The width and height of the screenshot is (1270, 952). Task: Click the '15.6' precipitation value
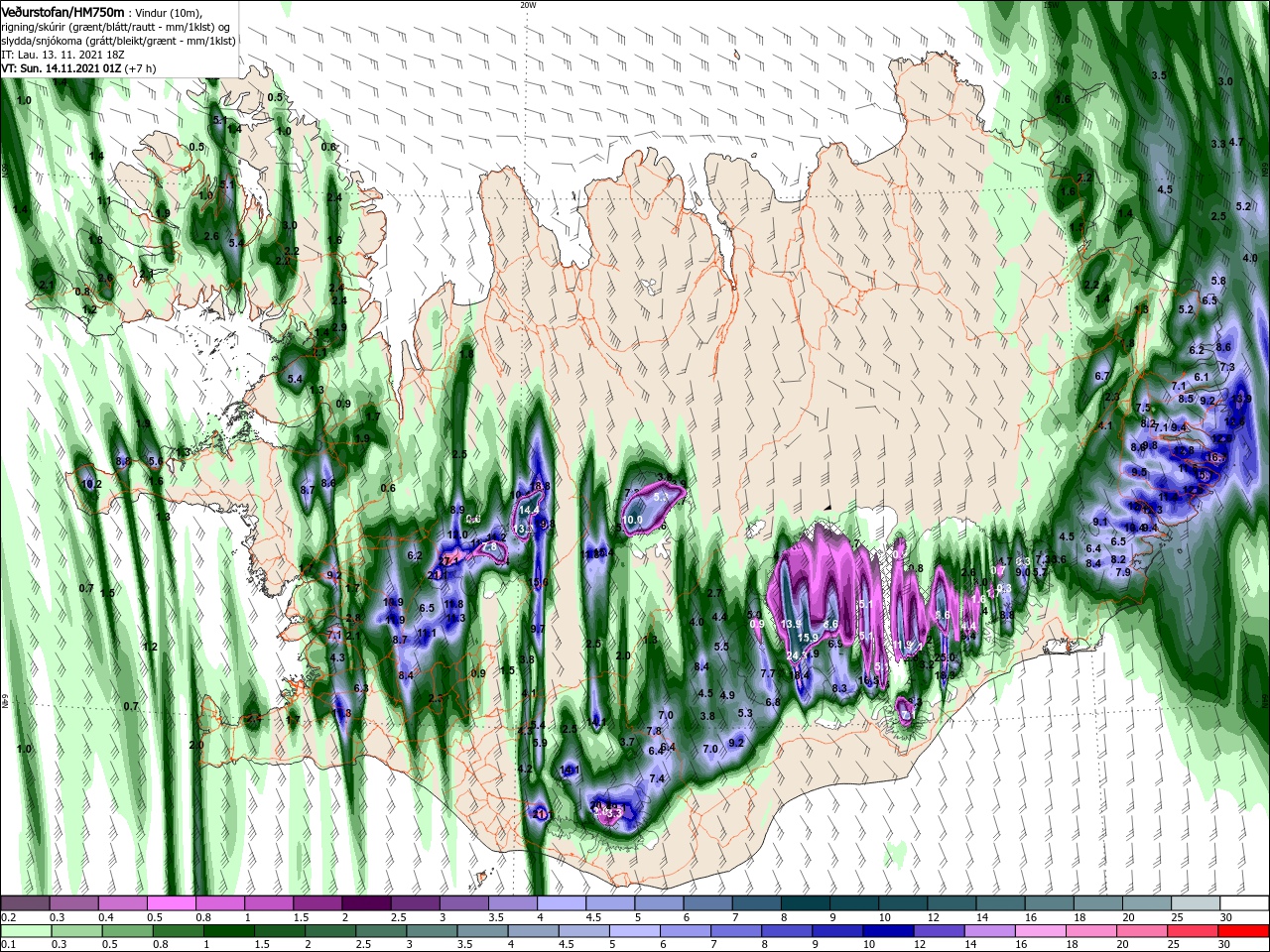[539, 582]
